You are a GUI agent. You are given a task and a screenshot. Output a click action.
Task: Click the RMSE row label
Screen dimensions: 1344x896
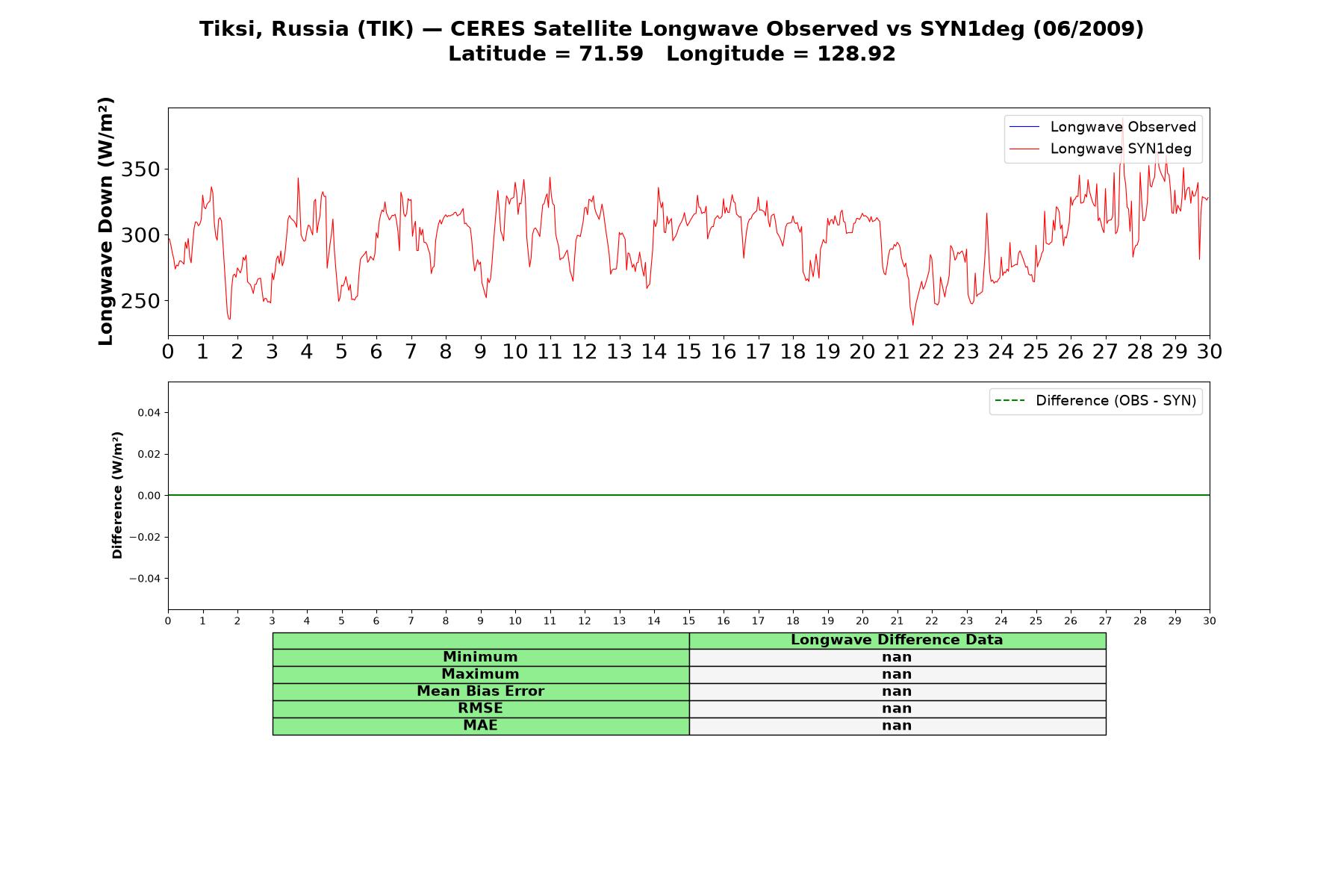click(x=480, y=709)
